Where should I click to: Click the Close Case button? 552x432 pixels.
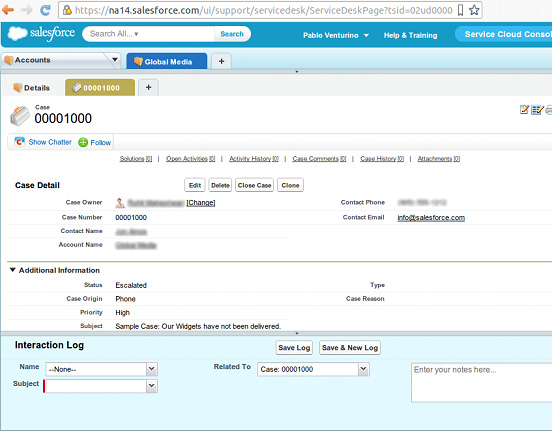tap(255, 185)
